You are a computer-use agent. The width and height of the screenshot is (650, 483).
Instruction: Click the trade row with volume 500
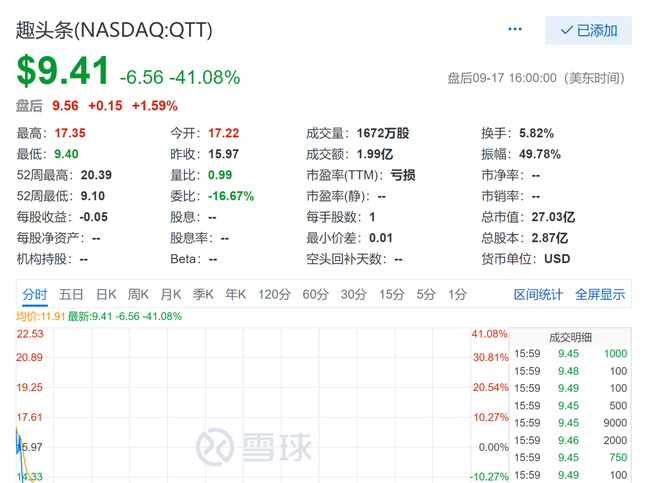pos(570,405)
